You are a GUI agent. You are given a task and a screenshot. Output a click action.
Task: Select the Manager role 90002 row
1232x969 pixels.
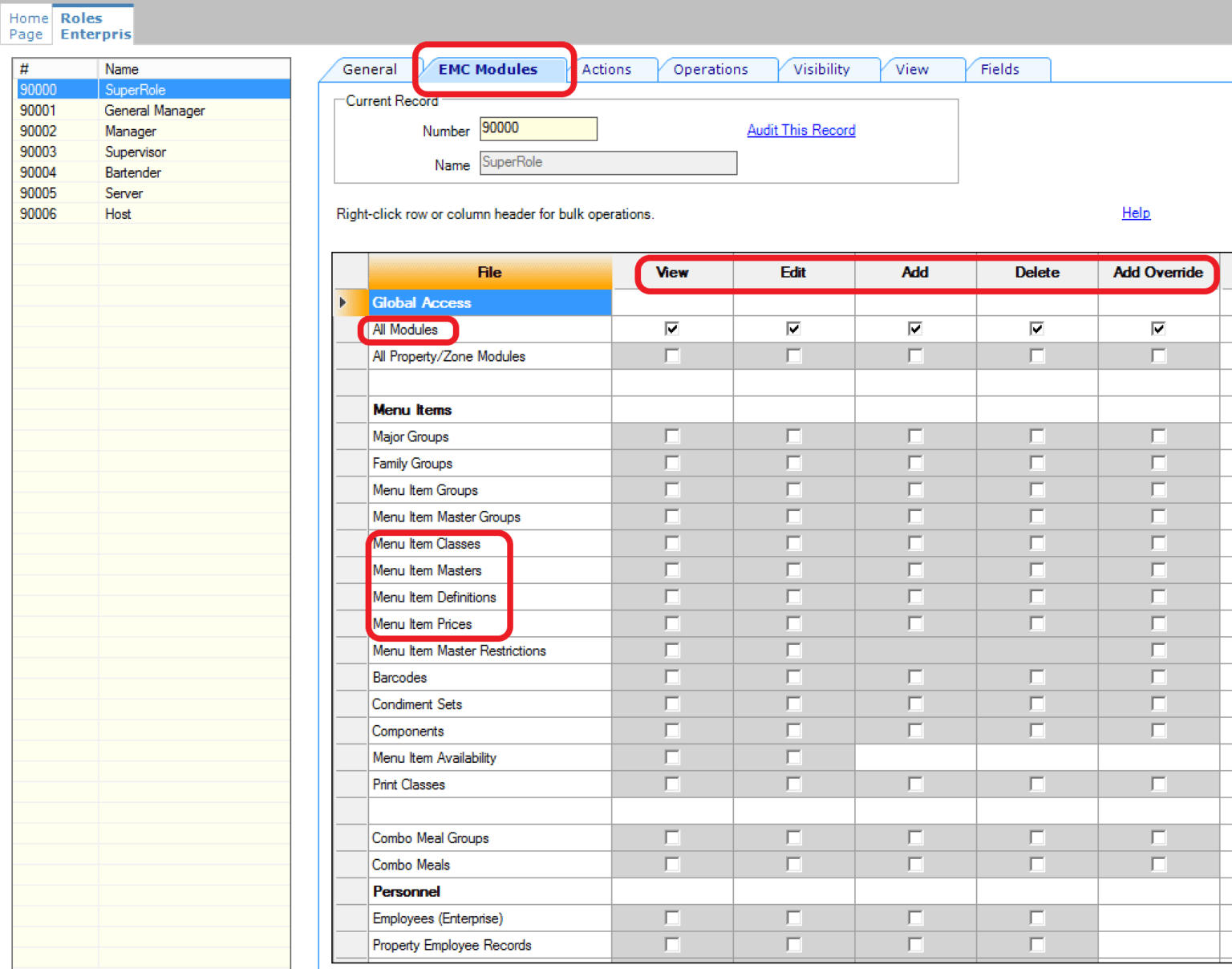click(x=152, y=132)
